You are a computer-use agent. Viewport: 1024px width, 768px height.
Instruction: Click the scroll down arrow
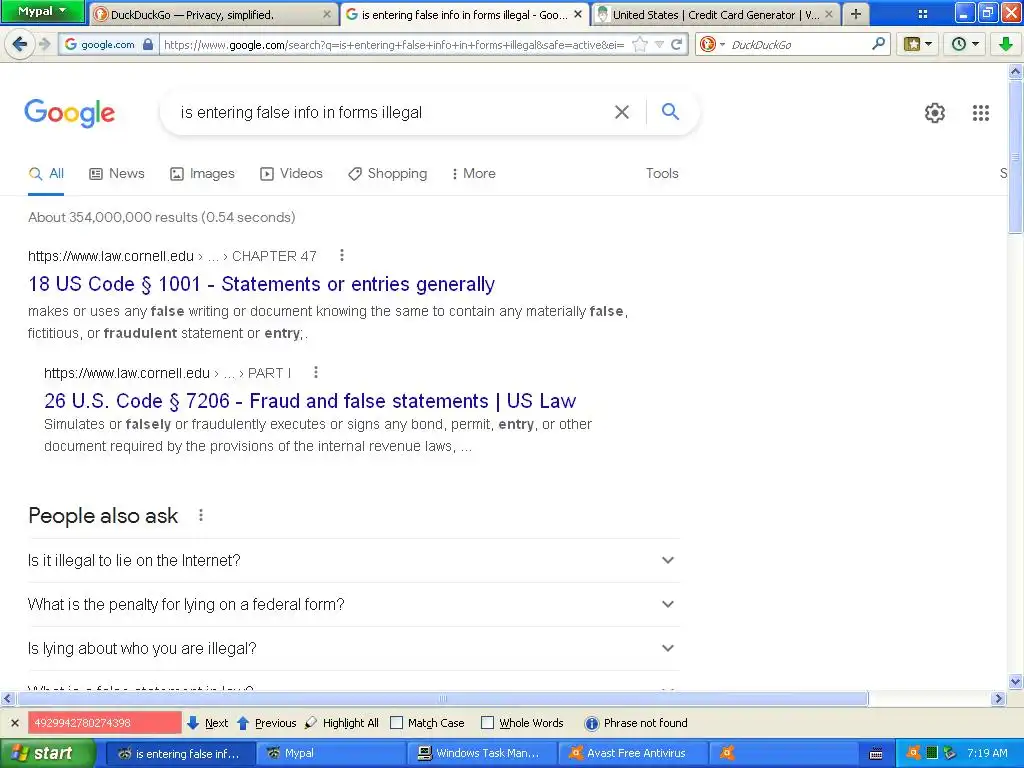point(1015,681)
